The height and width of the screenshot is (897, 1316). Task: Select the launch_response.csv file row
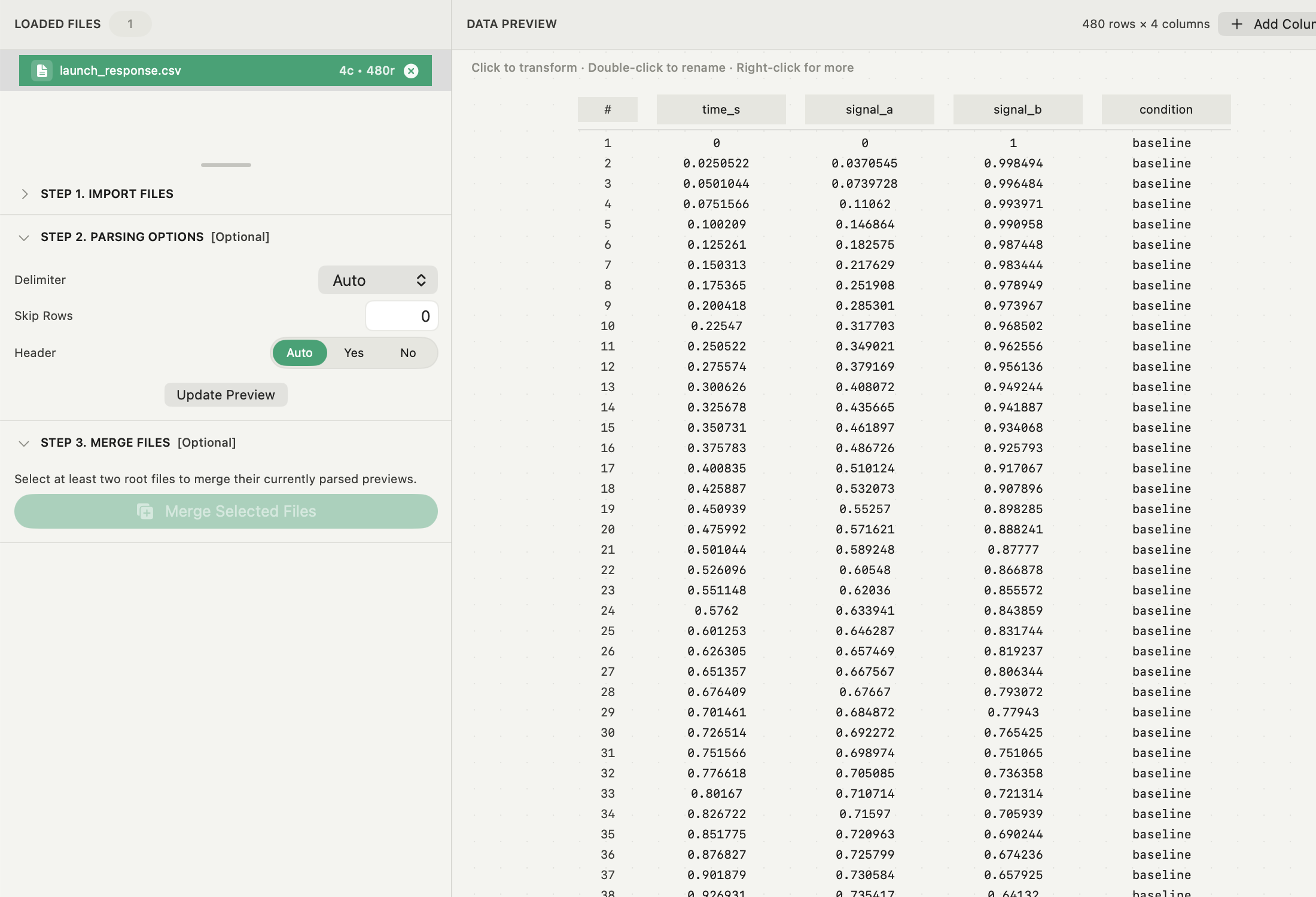click(226, 71)
